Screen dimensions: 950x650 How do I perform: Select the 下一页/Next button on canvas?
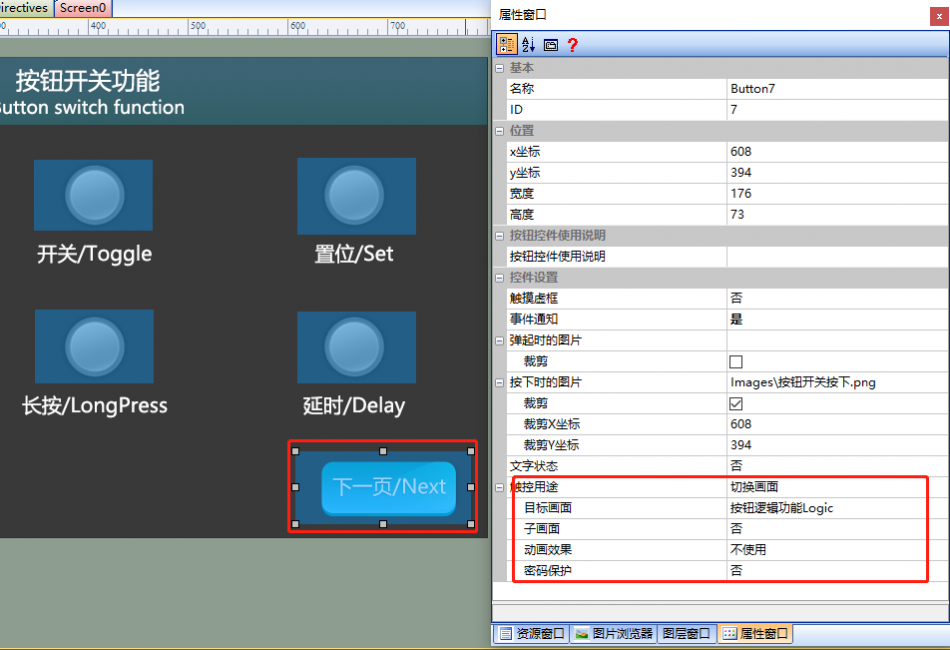tap(388, 487)
